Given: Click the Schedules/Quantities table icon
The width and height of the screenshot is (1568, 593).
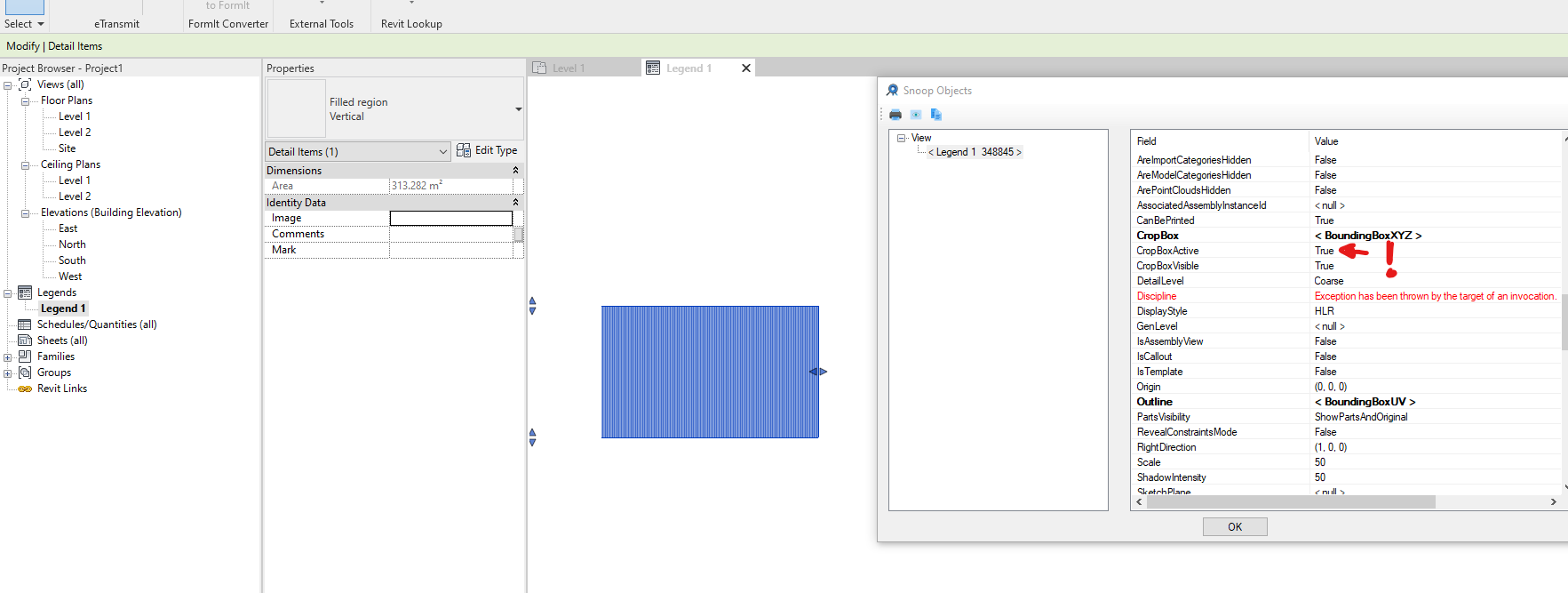Looking at the screenshot, I should click(x=25, y=325).
